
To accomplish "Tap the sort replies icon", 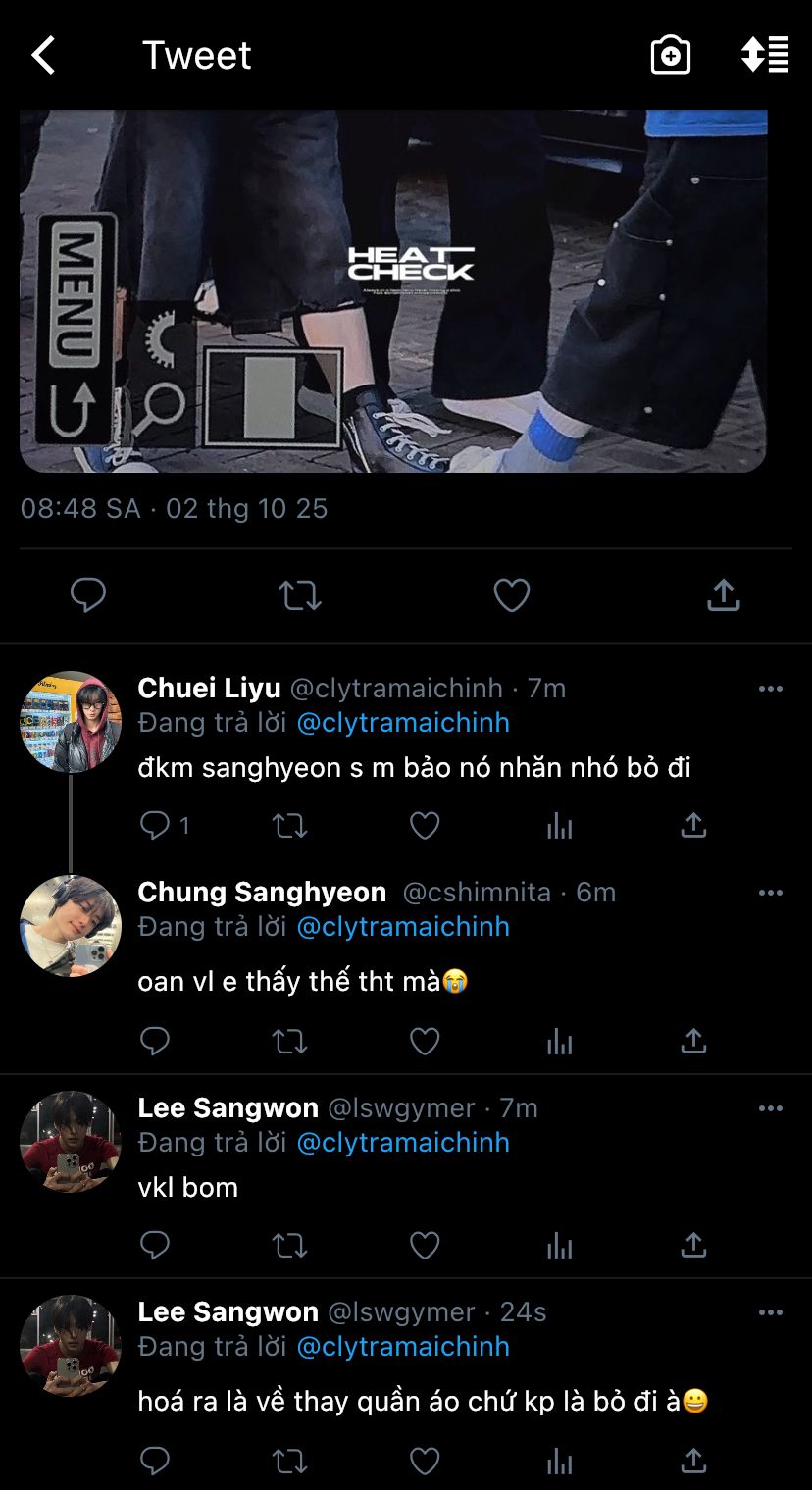I will click(765, 55).
